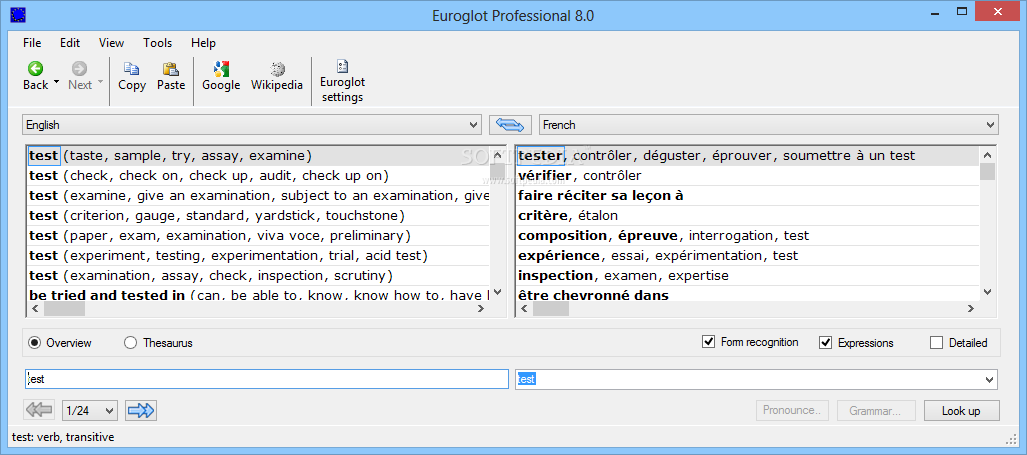Go to previous result page arrow
This screenshot has width=1027, height=455.
[39, 410]
